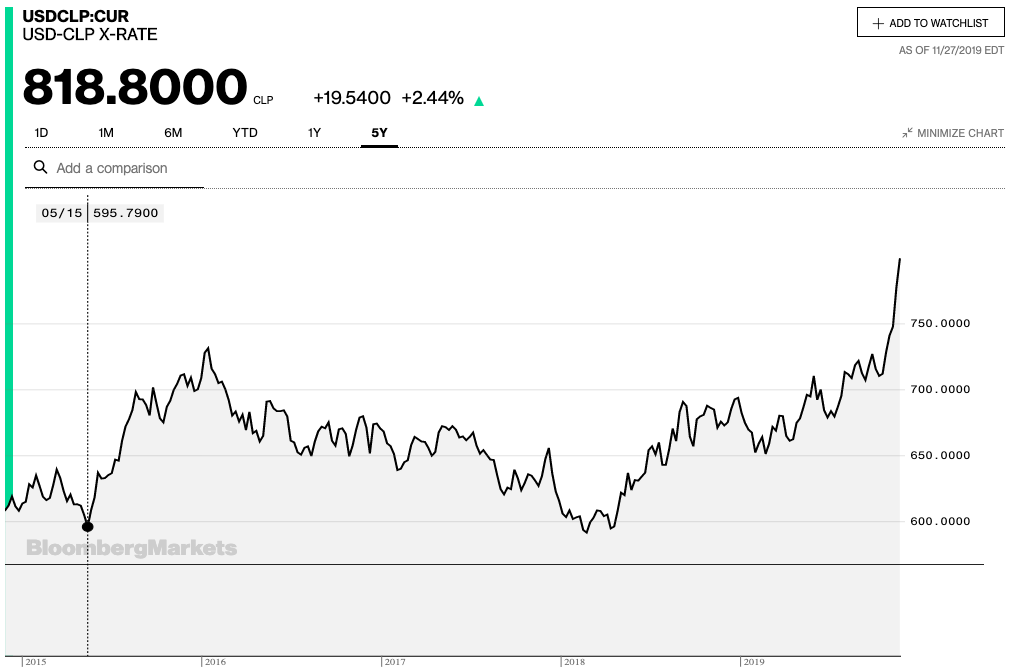1014x672 pixels.
Task: Click the USDCLP:CUR ticker title
Action: 76,16
